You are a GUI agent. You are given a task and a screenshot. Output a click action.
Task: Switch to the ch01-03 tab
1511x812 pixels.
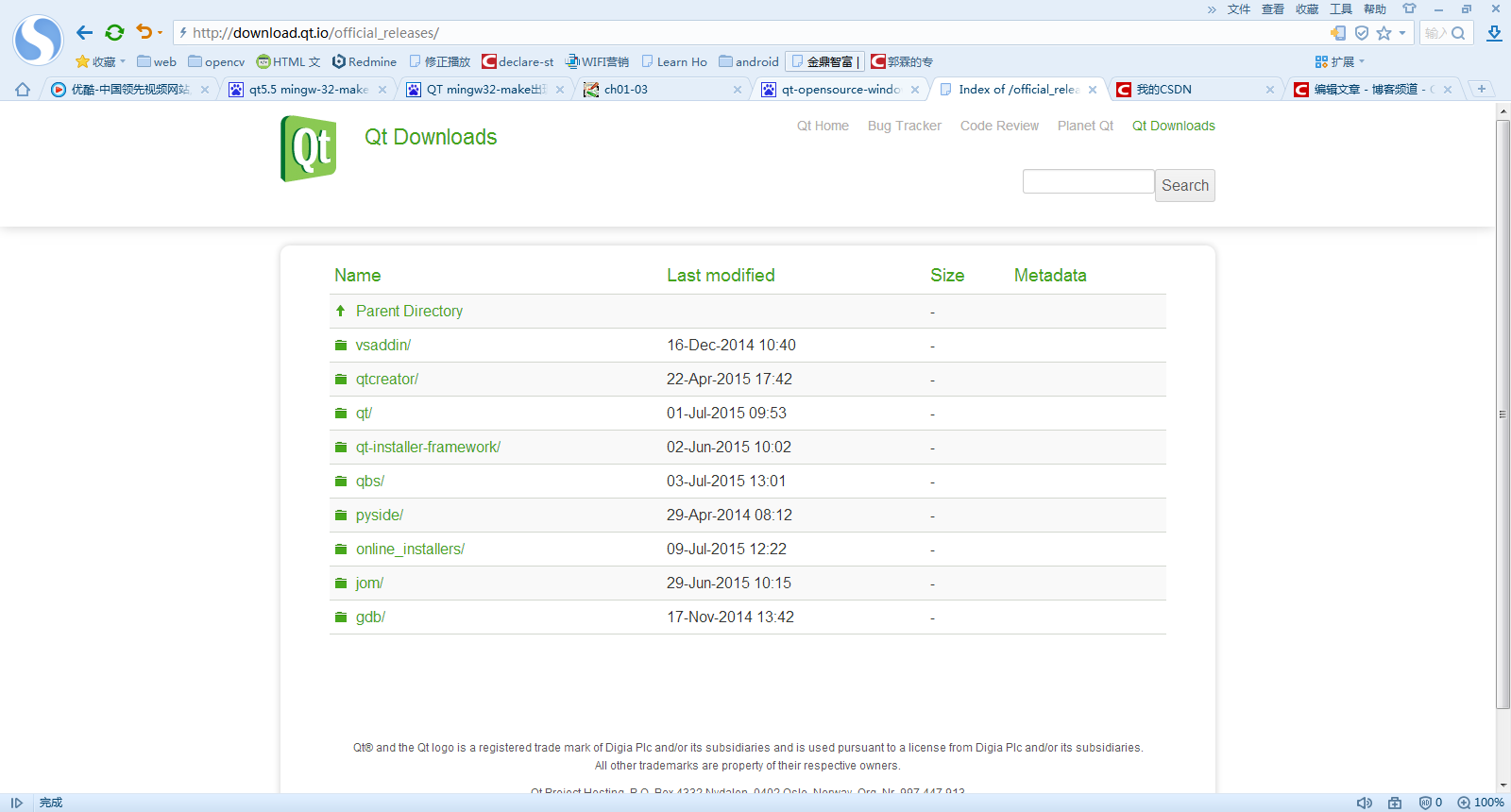tap(664, 90)
